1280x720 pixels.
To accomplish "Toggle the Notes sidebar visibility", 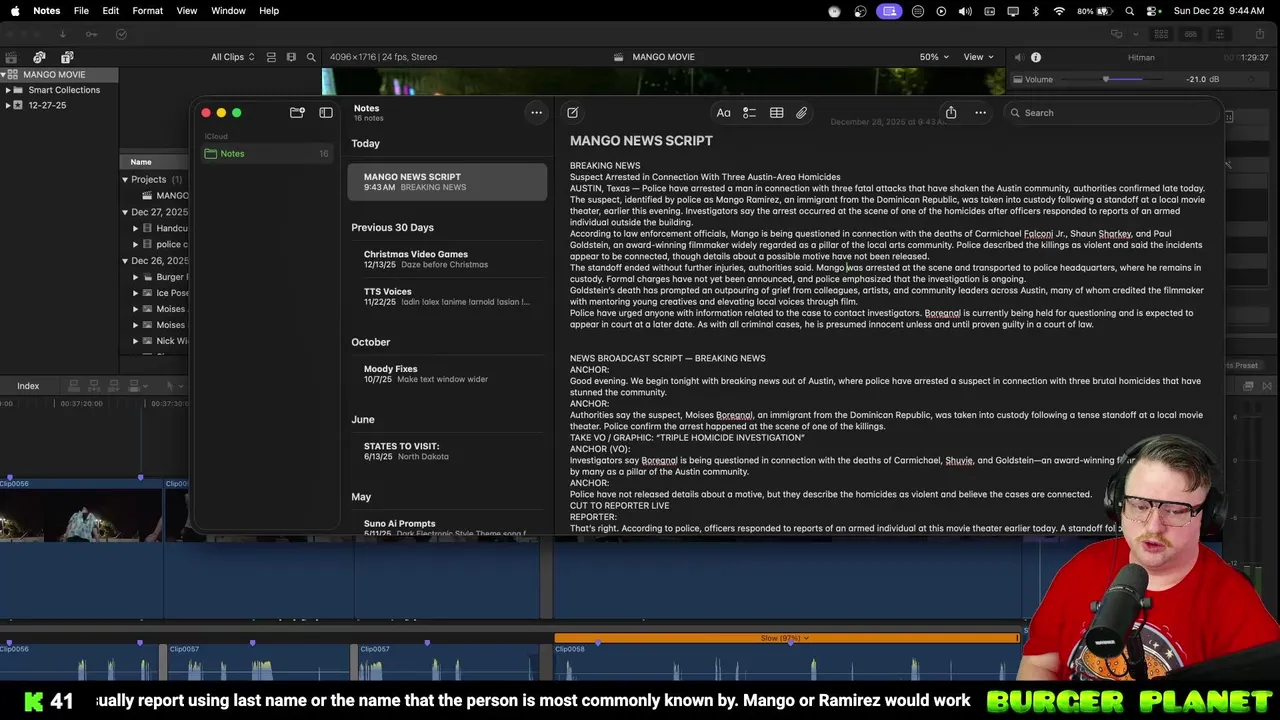I will tap(326, 113).
